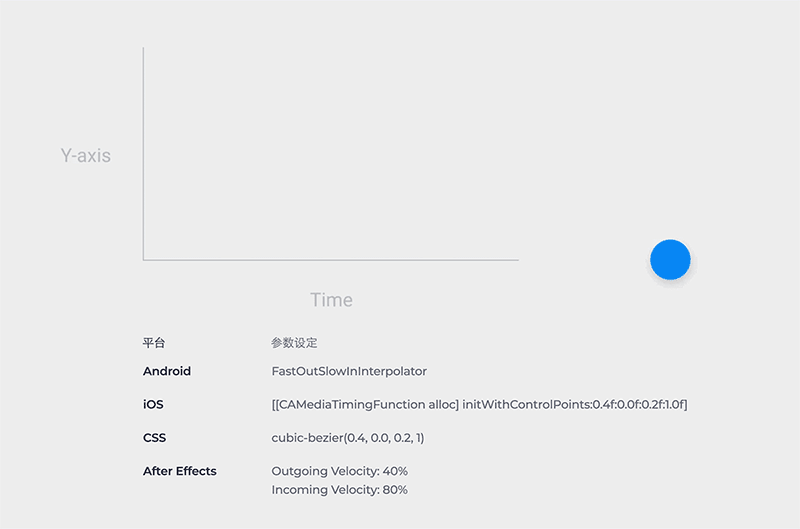
Task: Click the graph origin corner
Action: click(x=144, y=260)
